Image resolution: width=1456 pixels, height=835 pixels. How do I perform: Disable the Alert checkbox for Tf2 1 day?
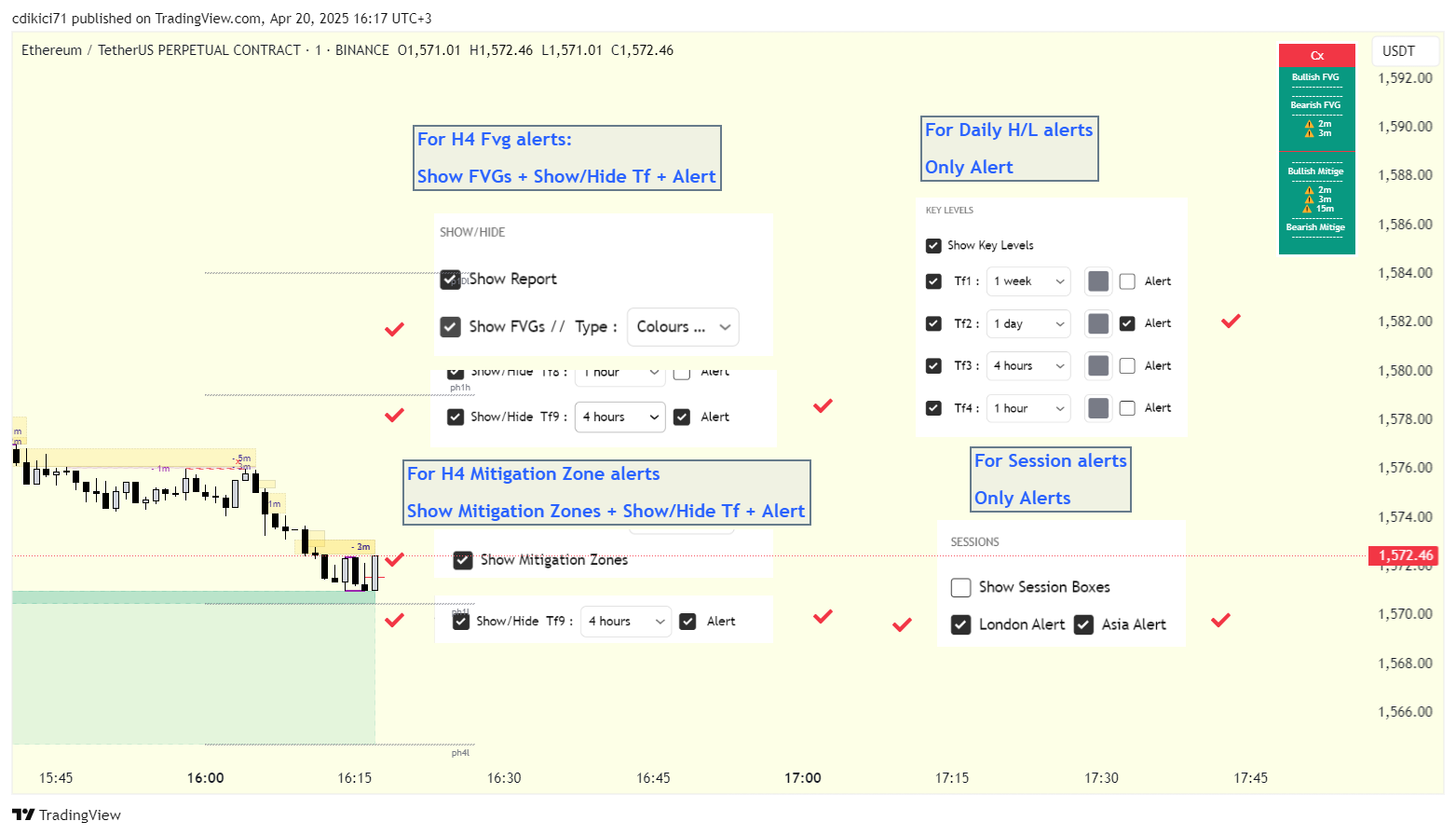click(x=1127, y=323)
